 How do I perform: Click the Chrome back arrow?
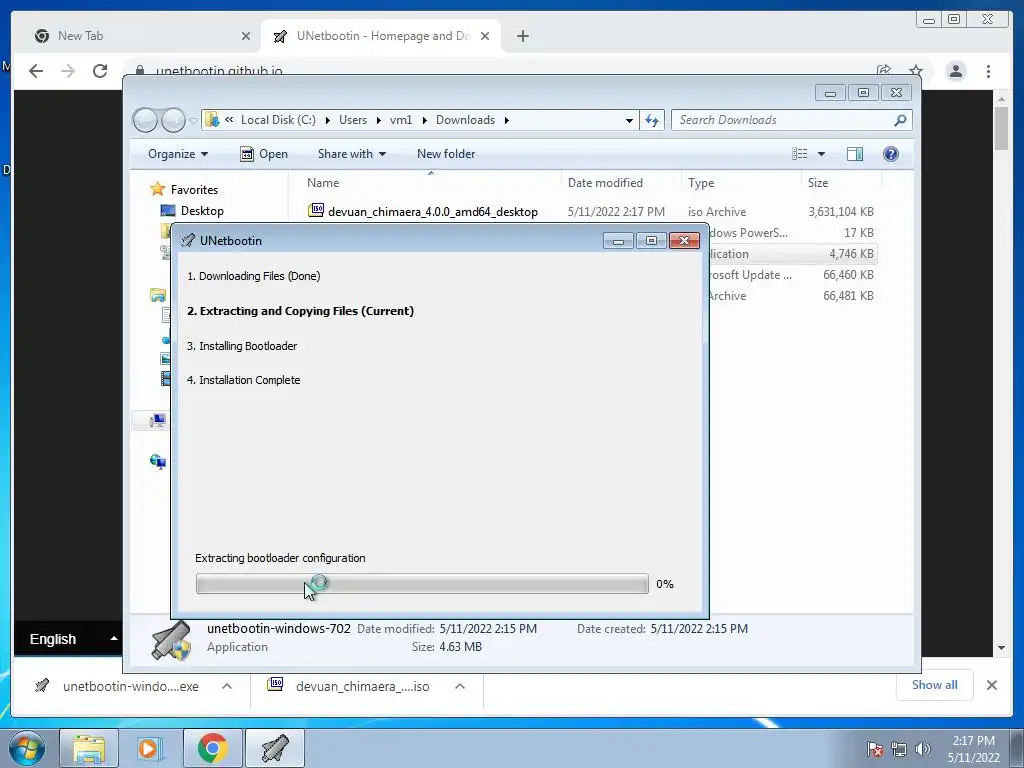[36, 71]
